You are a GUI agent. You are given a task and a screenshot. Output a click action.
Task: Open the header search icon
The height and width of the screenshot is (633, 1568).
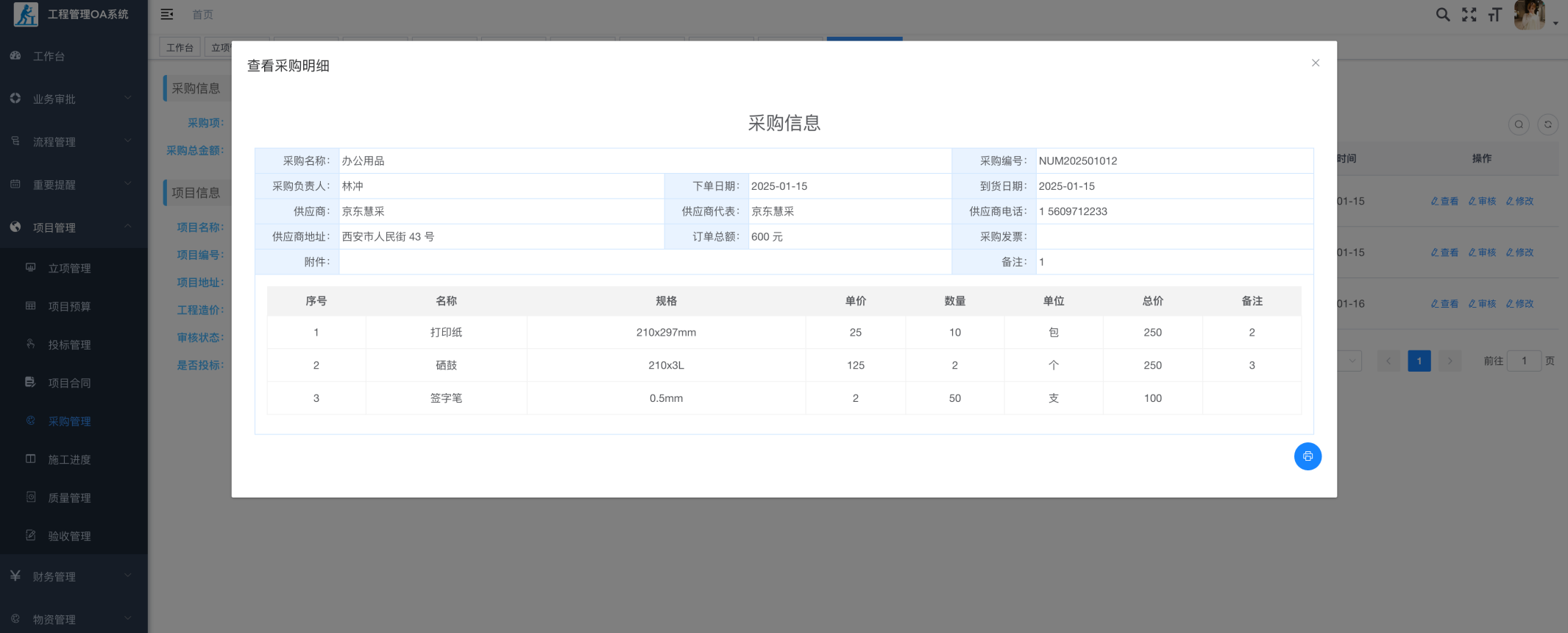point(1443,14)
